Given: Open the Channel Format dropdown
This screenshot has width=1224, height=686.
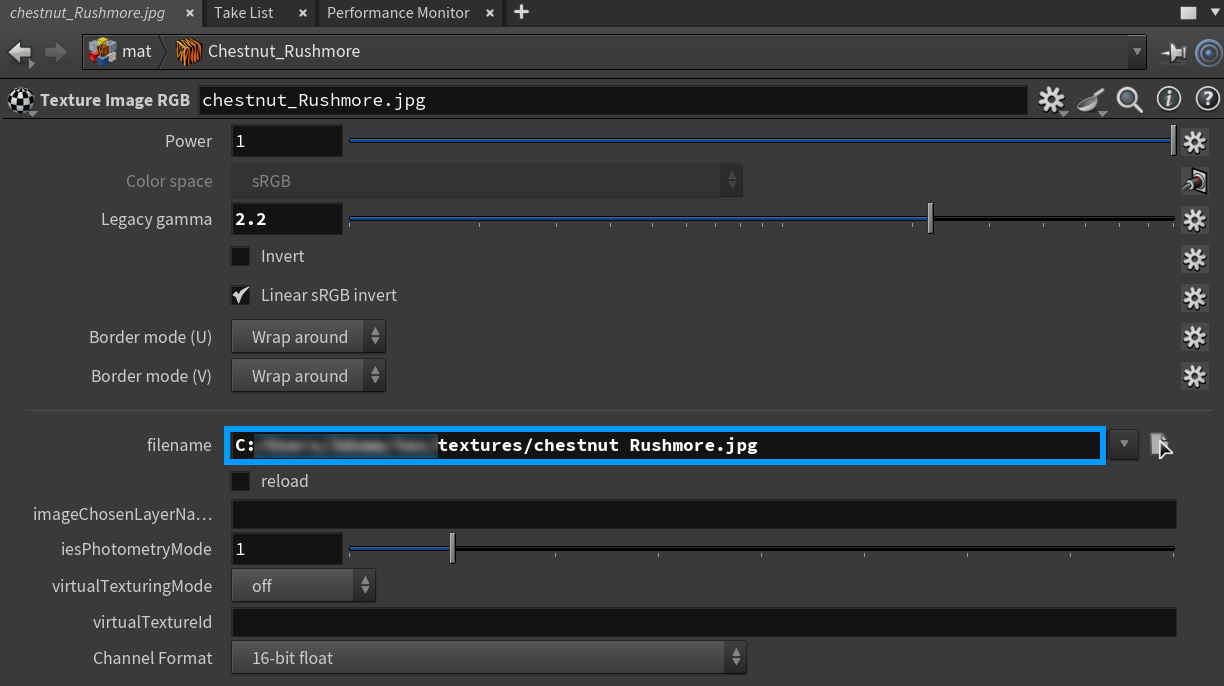Looking at the screenshot, I should [489, 658].
